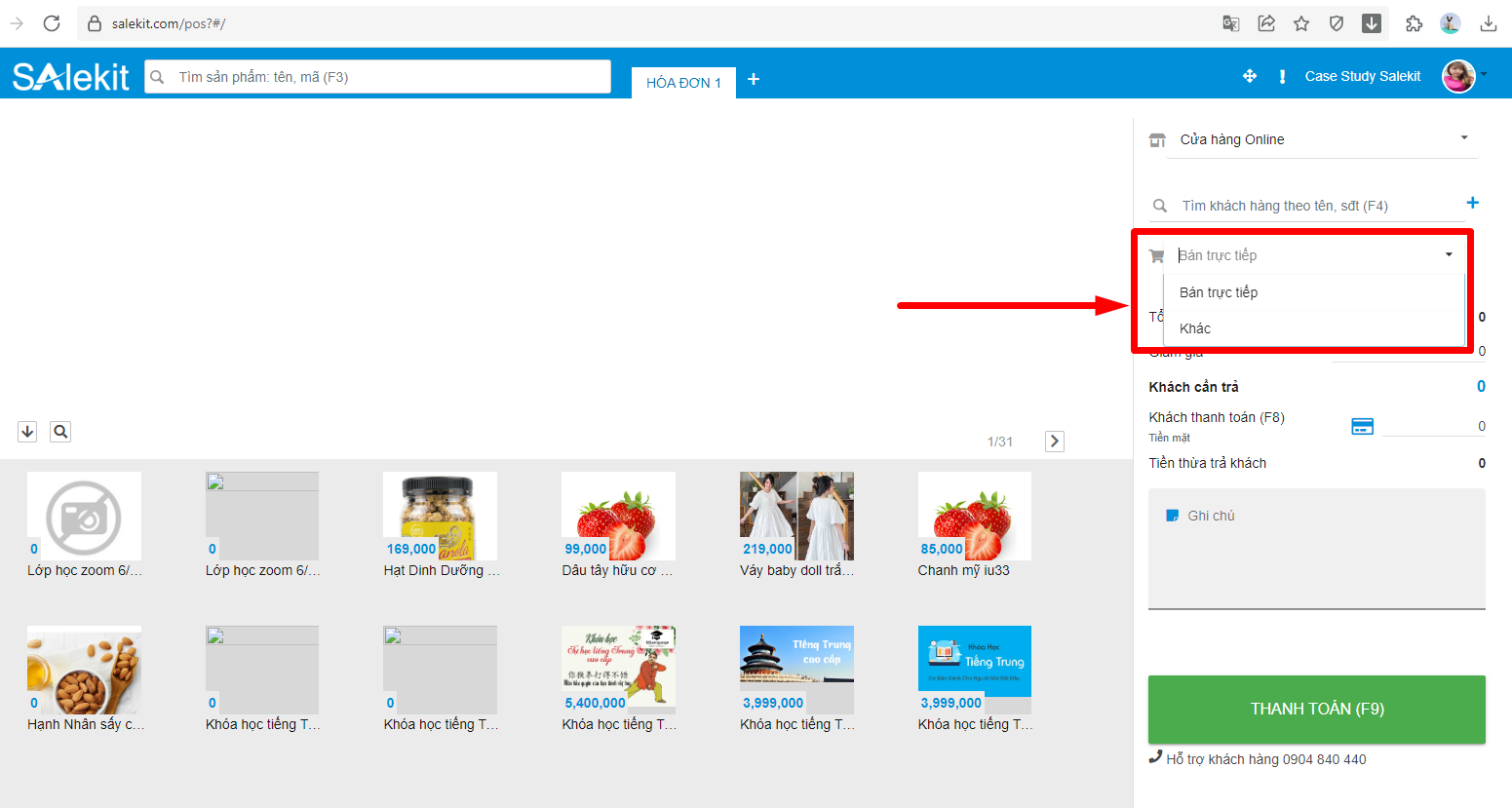
Task: Select Bán trực tiếp option in list
Action: point(1219,292)
